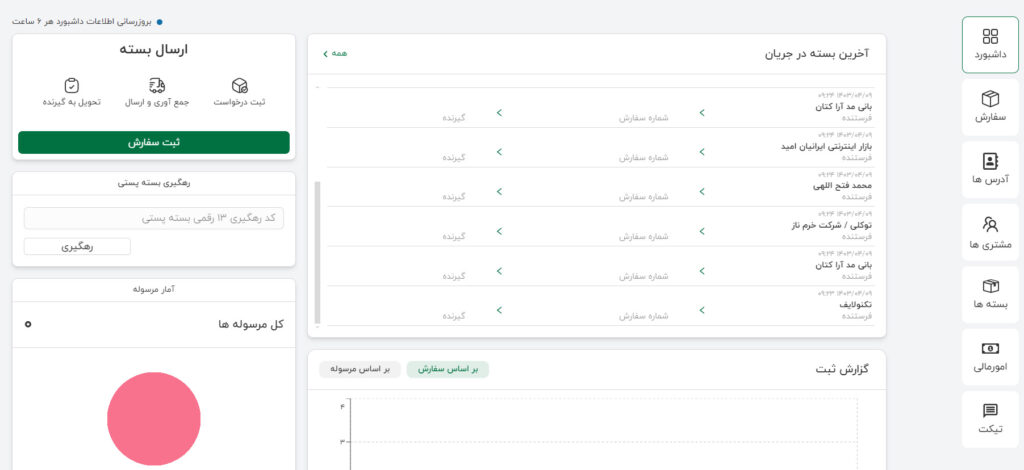This screenshot has width=1024, height=470.
Task: Expand chevron beside گیرنده in بازار اینترنتی ایرانیان امید row
Action: pyautogui.click(x=499, y=152)
